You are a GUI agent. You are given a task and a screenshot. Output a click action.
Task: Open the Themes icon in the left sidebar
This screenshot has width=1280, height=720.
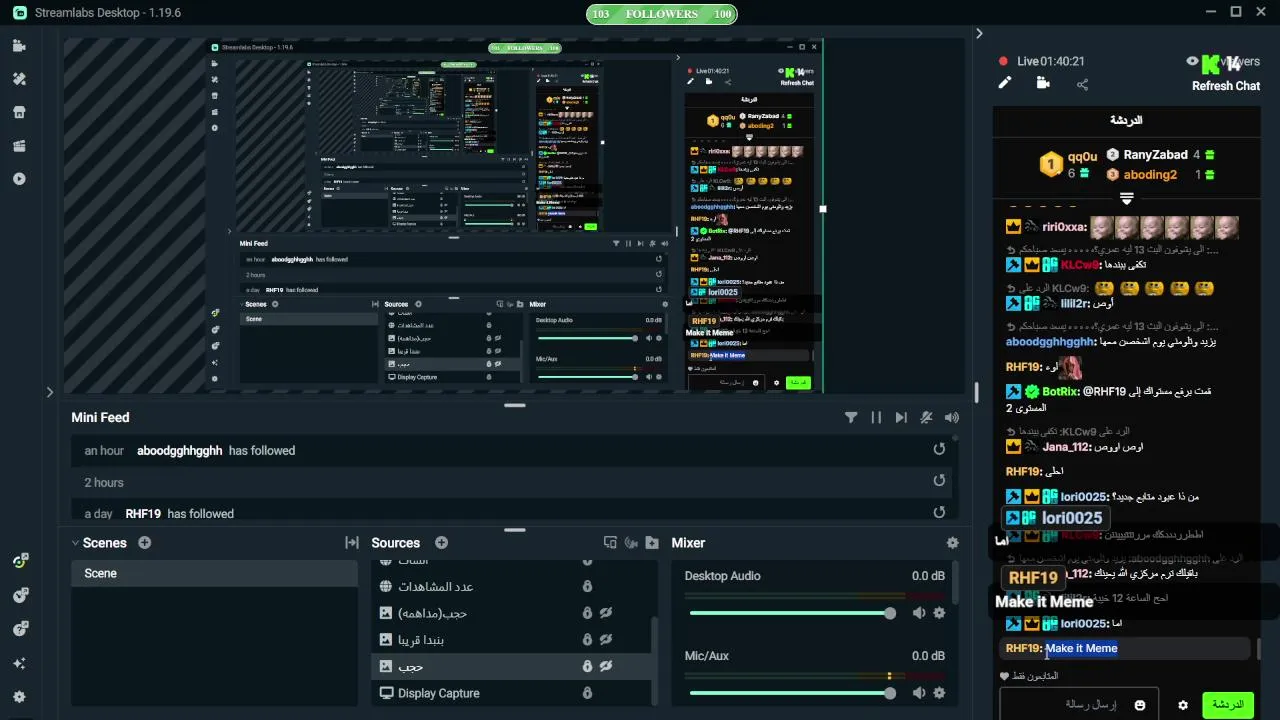tap(19, 79)
